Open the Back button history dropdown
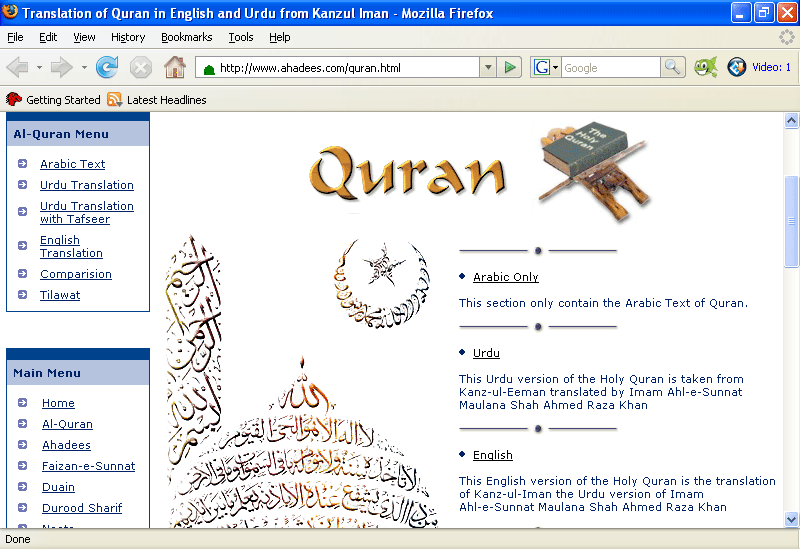 click(39, 67)
